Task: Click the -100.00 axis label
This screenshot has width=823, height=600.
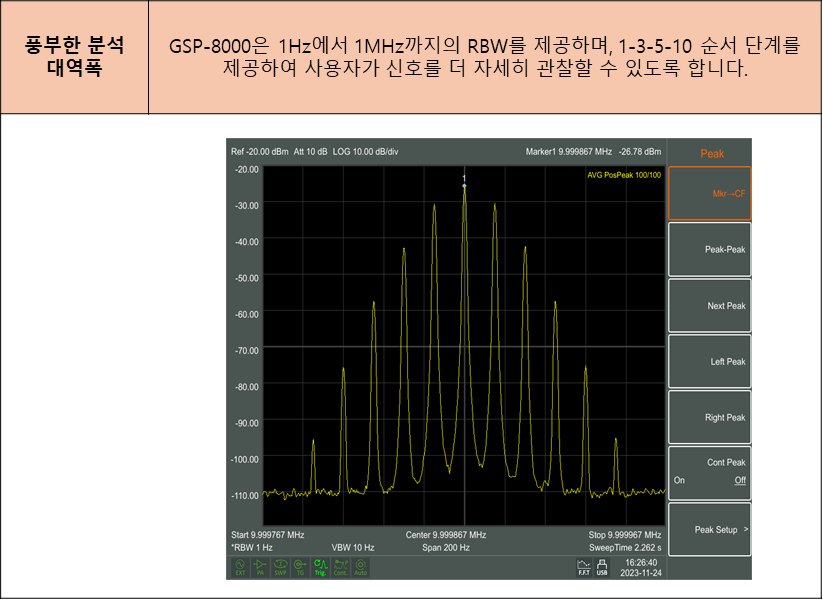Action: coord(245,459)
